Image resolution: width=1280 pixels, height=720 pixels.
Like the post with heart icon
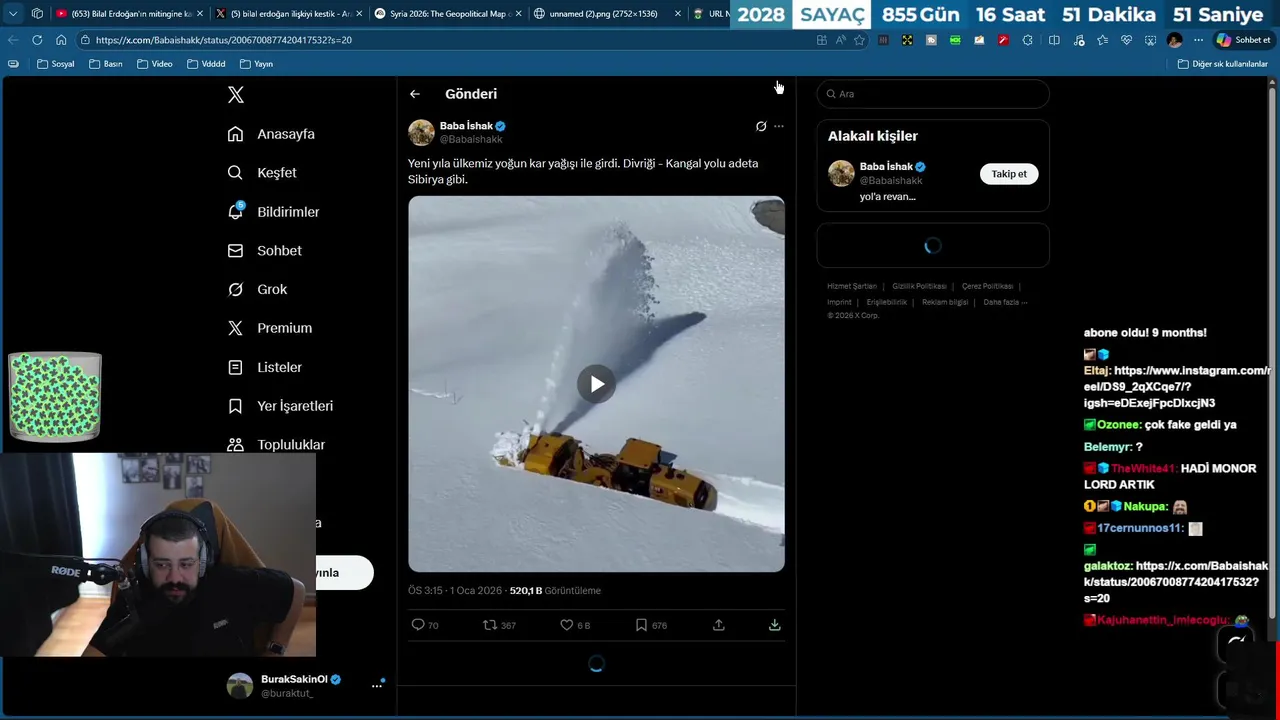tap(575, 625)
